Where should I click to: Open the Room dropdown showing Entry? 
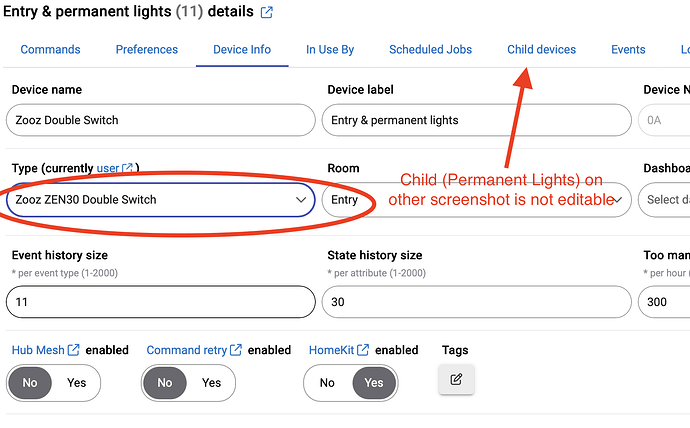478,200
